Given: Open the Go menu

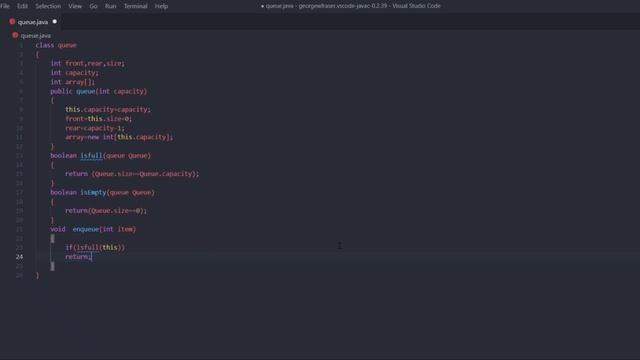Looking at the screenshot, I should point(93,6).
